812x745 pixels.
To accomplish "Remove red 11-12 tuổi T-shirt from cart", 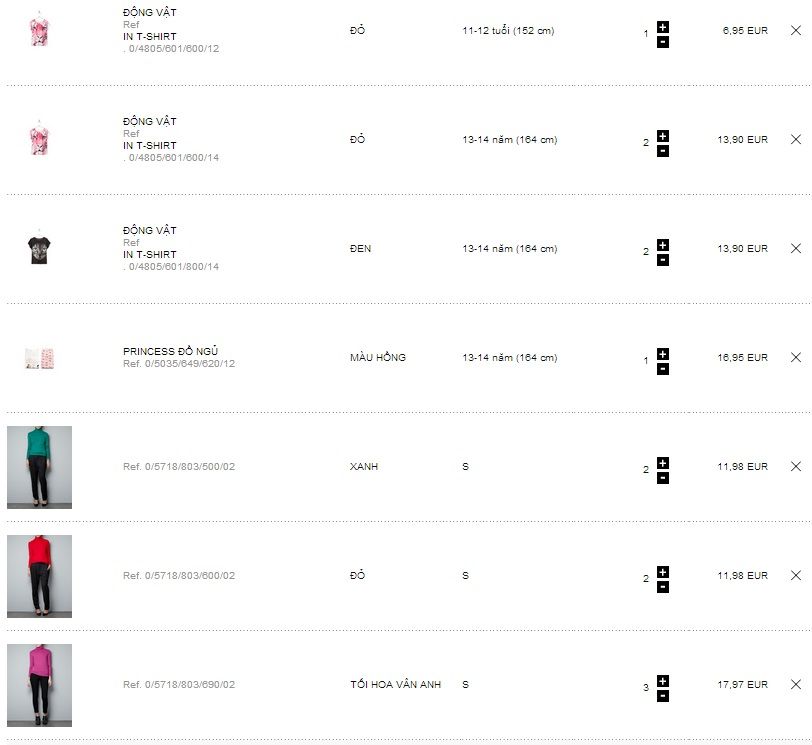I will click(796, 30).
